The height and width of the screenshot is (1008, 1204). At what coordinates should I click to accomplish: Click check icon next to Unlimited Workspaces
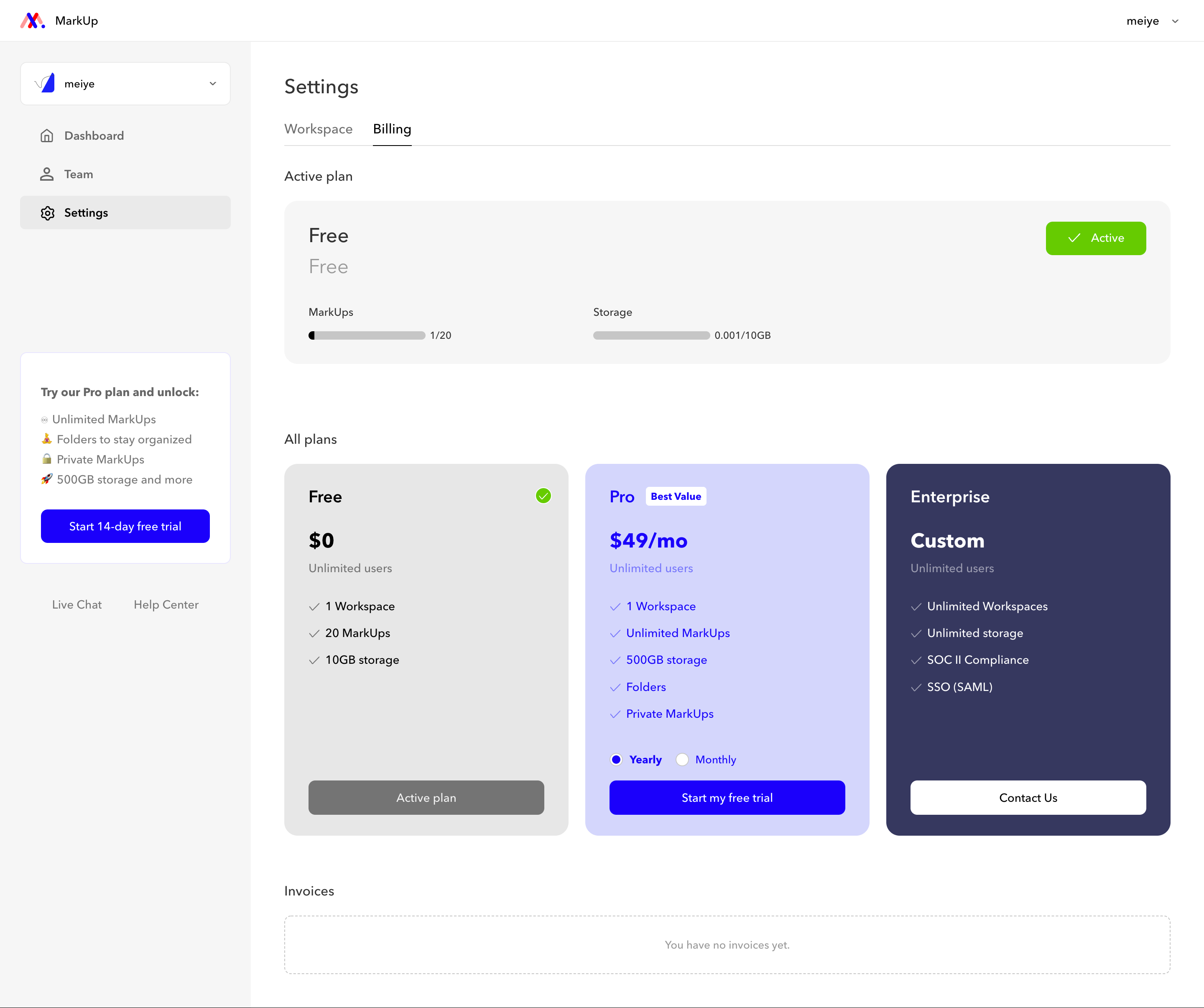[916, 606]
